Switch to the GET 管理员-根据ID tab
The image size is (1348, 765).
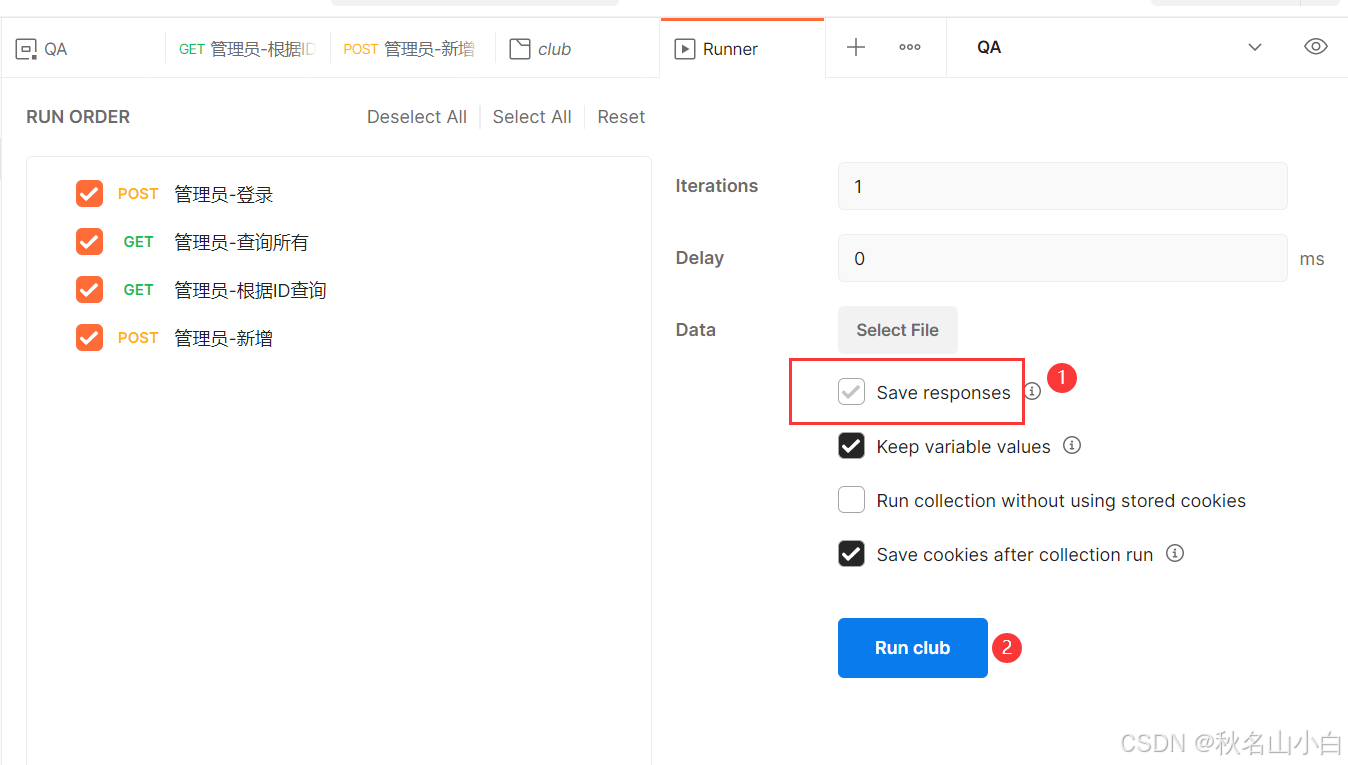tap(248, 49)
